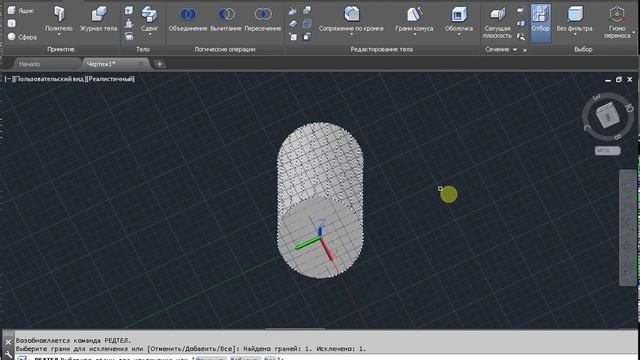Open the Реалистичный visual style menu

point(110,79)
